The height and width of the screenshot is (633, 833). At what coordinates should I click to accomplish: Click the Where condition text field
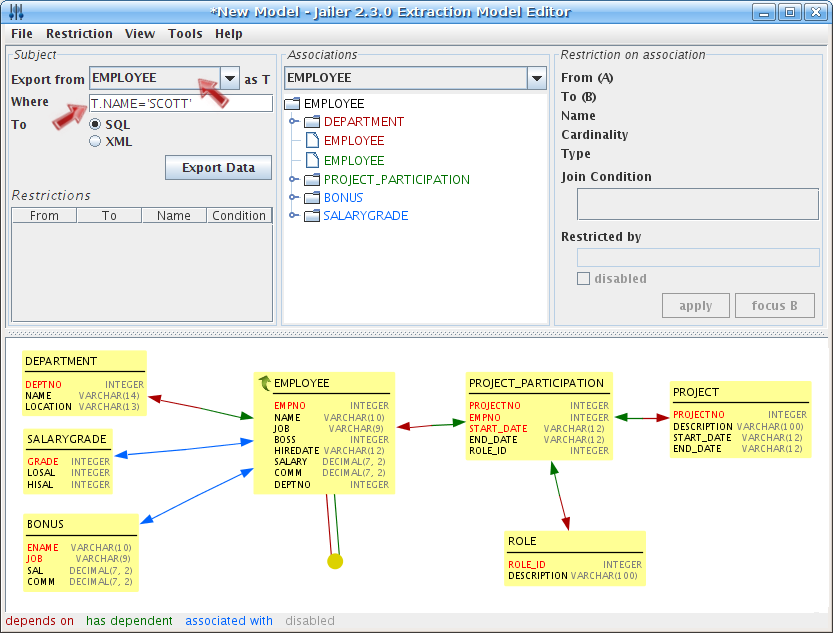pyautogui.click(x=180, y=103)
